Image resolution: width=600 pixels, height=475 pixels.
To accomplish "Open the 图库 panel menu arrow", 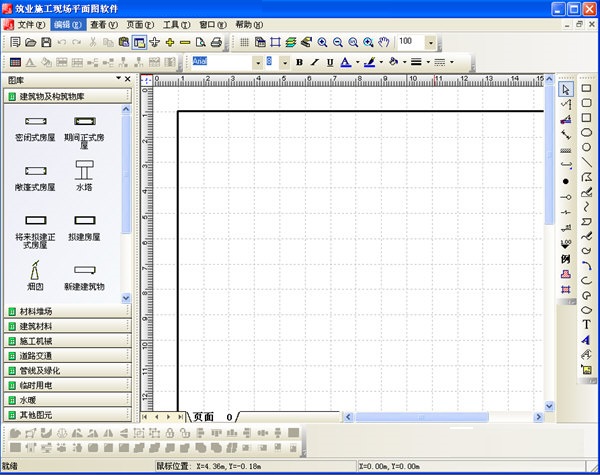I will click(119, 78).
